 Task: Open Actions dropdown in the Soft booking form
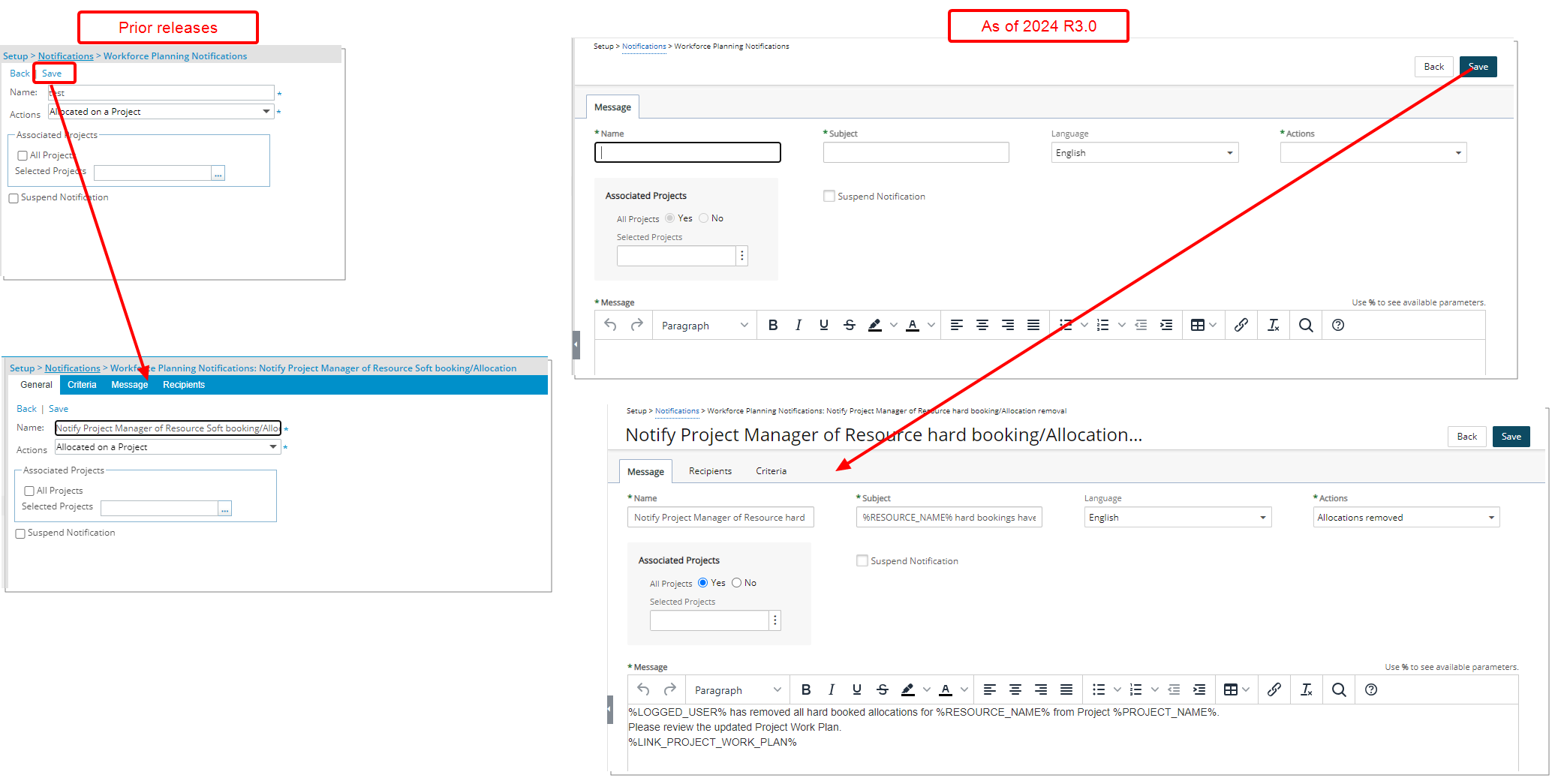coord(167,447)
